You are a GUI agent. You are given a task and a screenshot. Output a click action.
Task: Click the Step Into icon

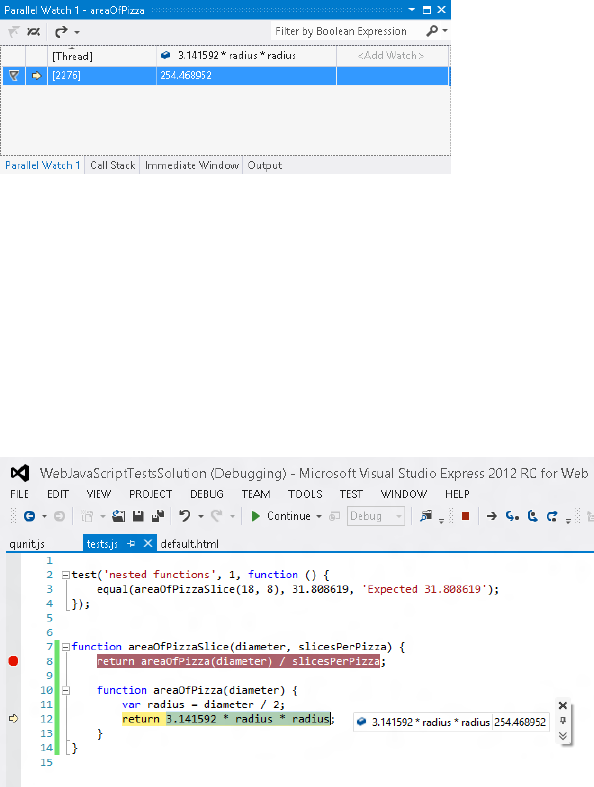point(512,516)
